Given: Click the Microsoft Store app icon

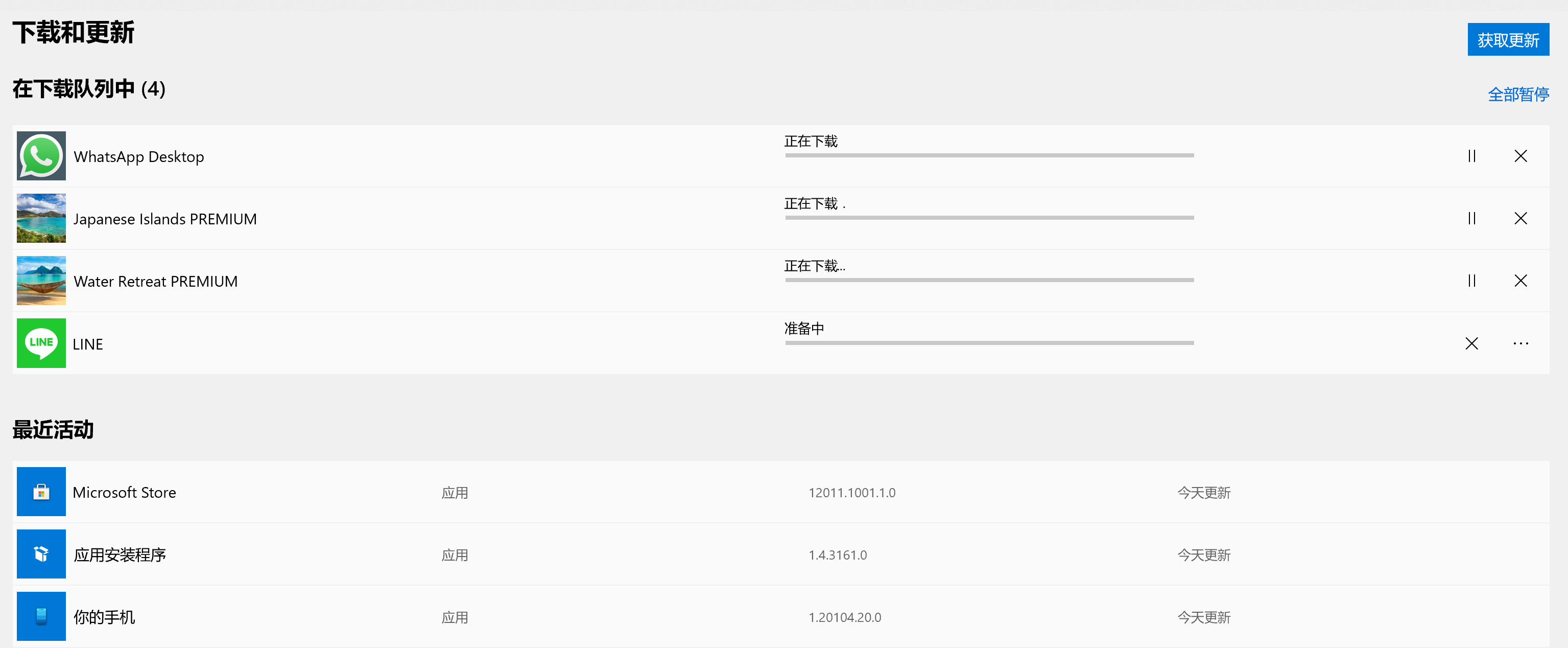Looking at the screenshot, I should [41, 492].
